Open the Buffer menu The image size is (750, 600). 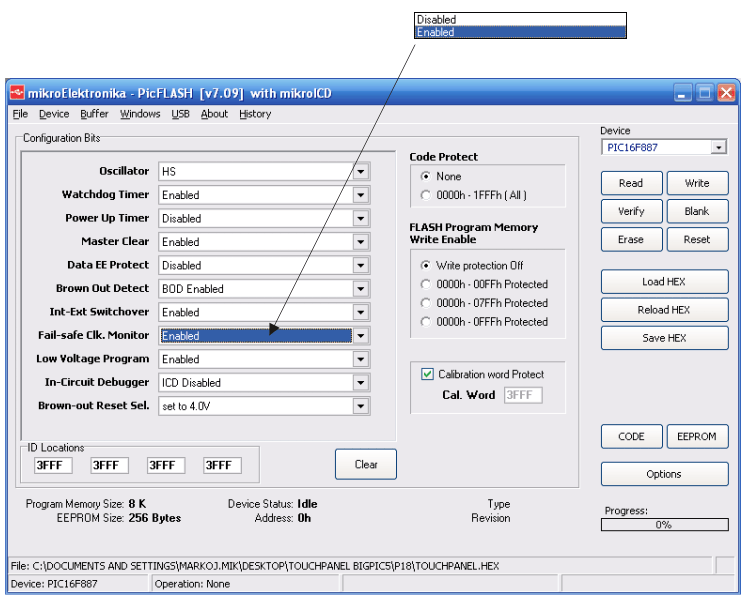(x=94, y=114)
